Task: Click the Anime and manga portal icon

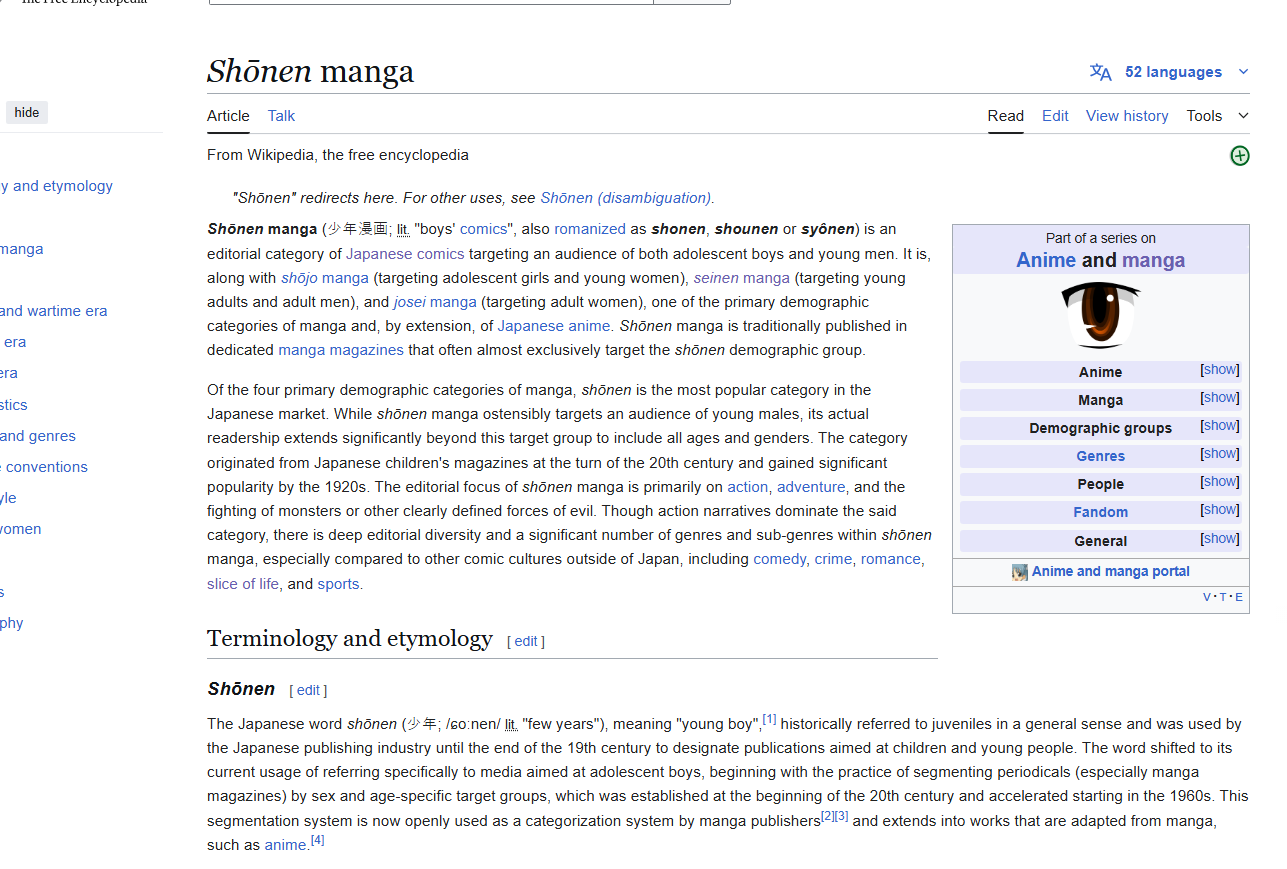Action: coord(1019,572)
